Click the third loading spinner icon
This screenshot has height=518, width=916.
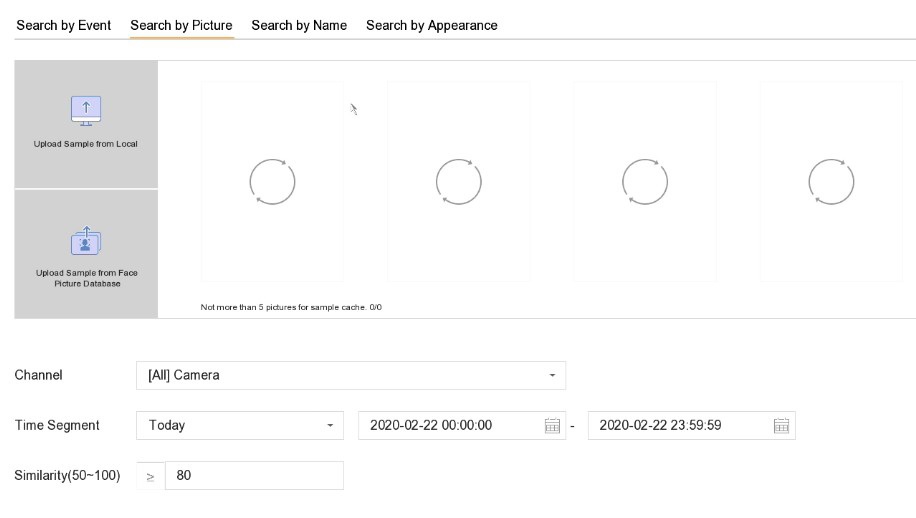tap(645, 182)
